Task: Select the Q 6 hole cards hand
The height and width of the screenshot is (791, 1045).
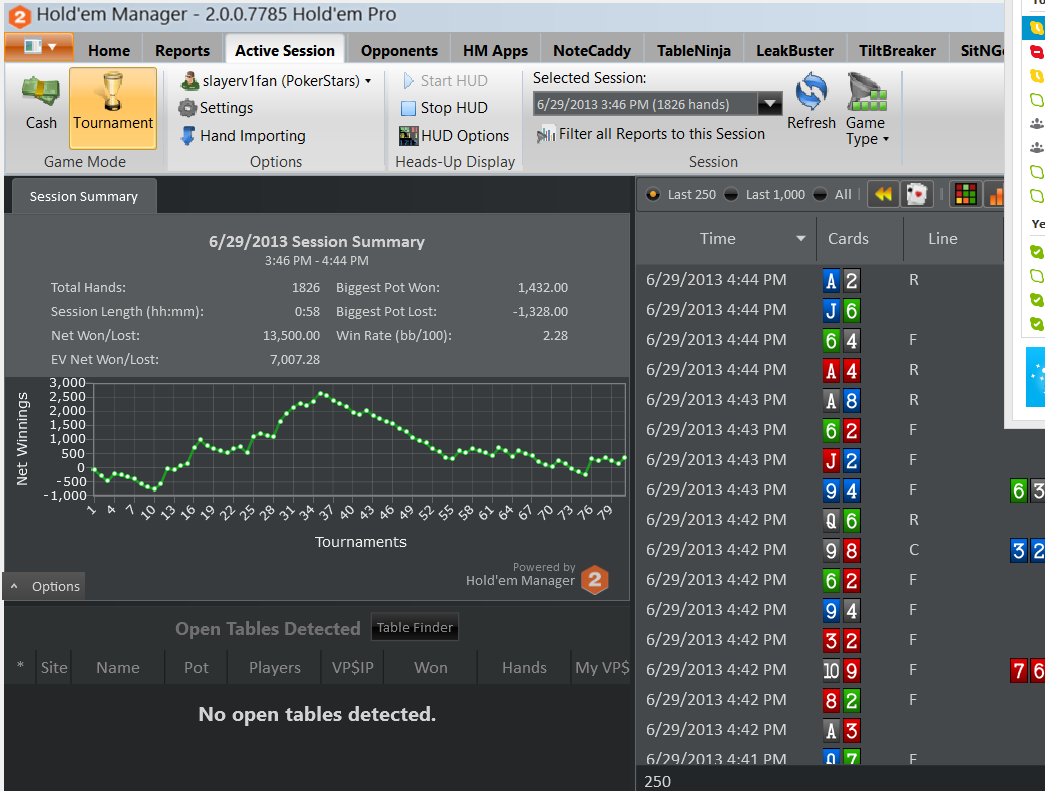Action: click(842, 520)
